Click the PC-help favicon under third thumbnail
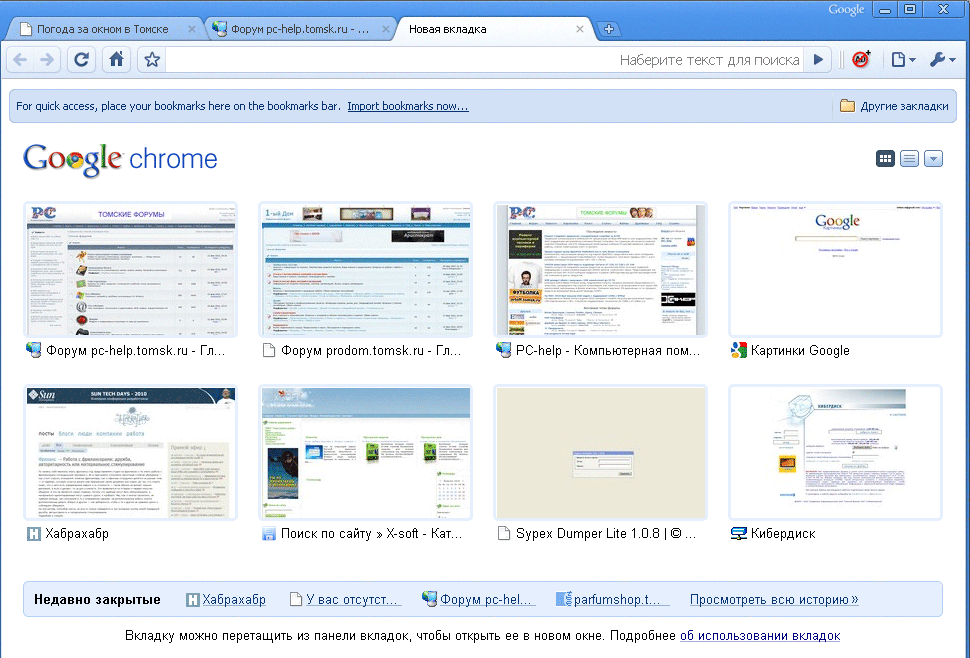 pyautogui.click(x=504, y=350)
